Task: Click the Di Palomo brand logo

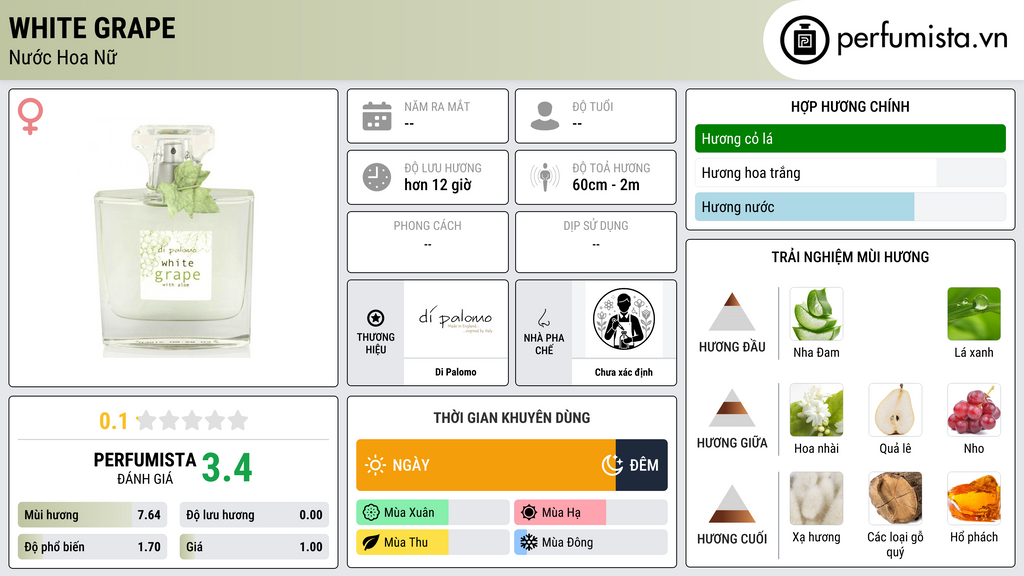Action: pyautogui.click(x=456, y=319)
